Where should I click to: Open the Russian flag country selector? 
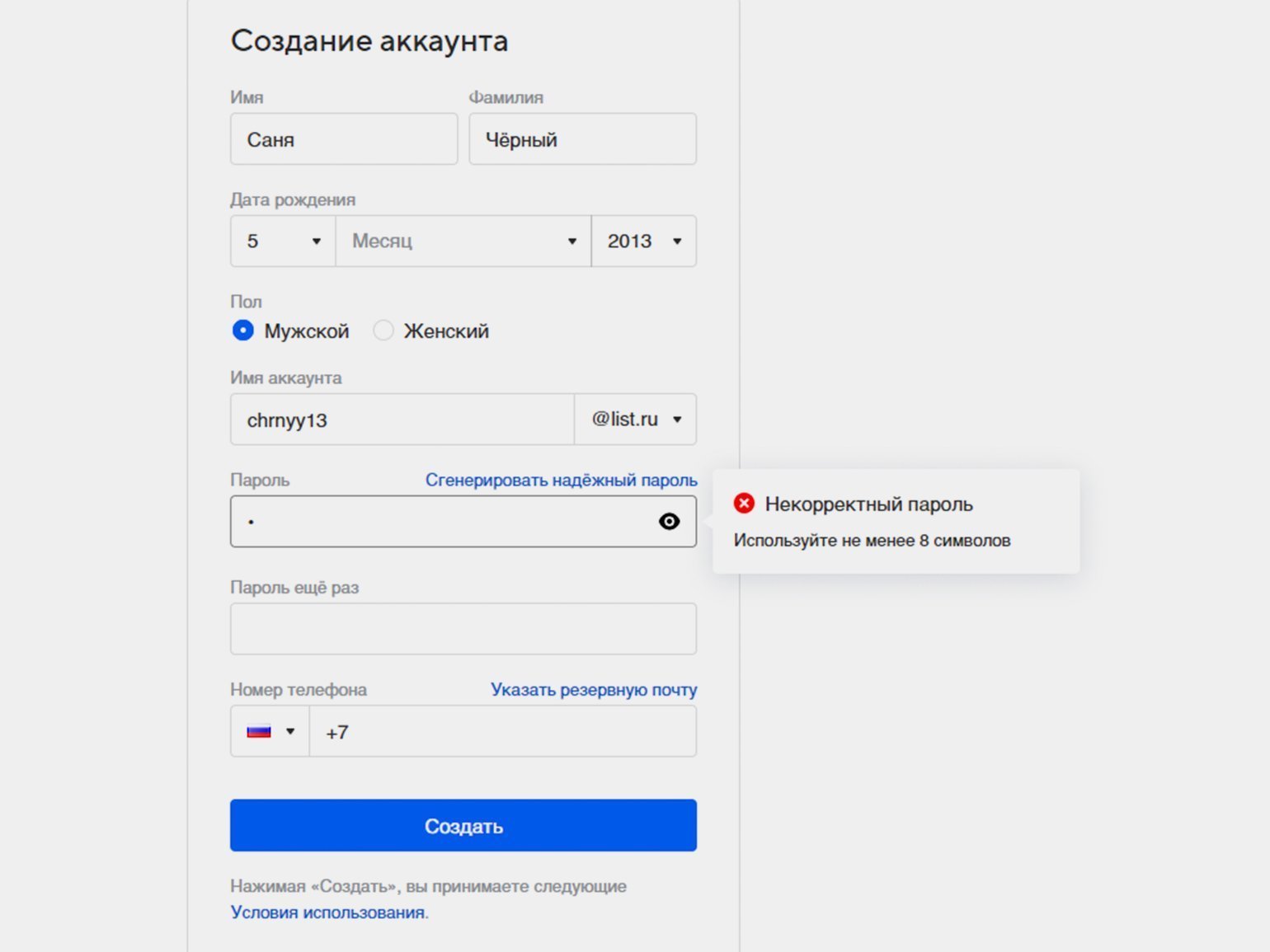pos(270,731)
